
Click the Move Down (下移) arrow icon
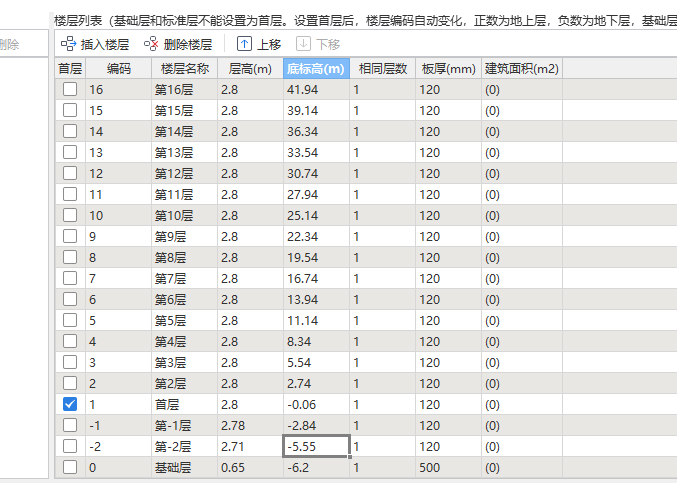(303, 44)
